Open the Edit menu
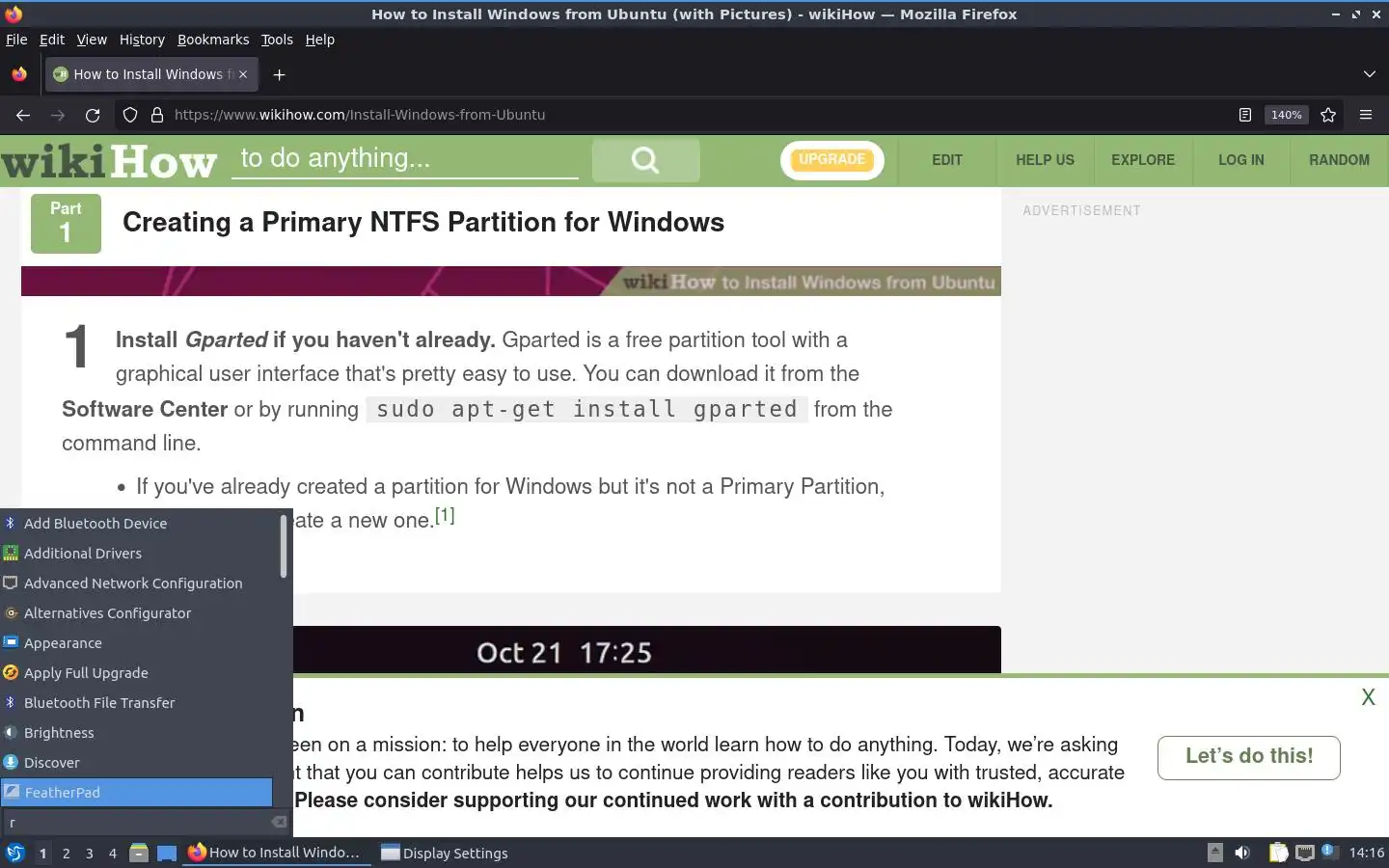Screen dimensions: 1389x868 point(52,40)
